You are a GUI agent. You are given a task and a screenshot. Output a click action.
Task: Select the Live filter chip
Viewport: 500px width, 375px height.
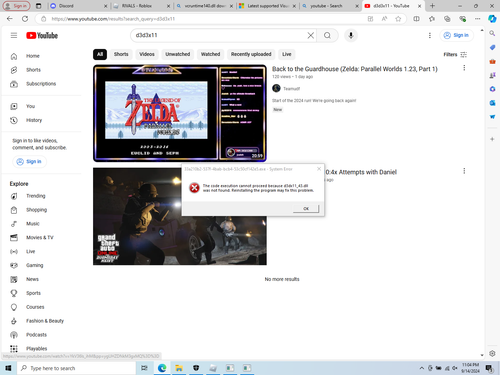(x=287, y=54)
